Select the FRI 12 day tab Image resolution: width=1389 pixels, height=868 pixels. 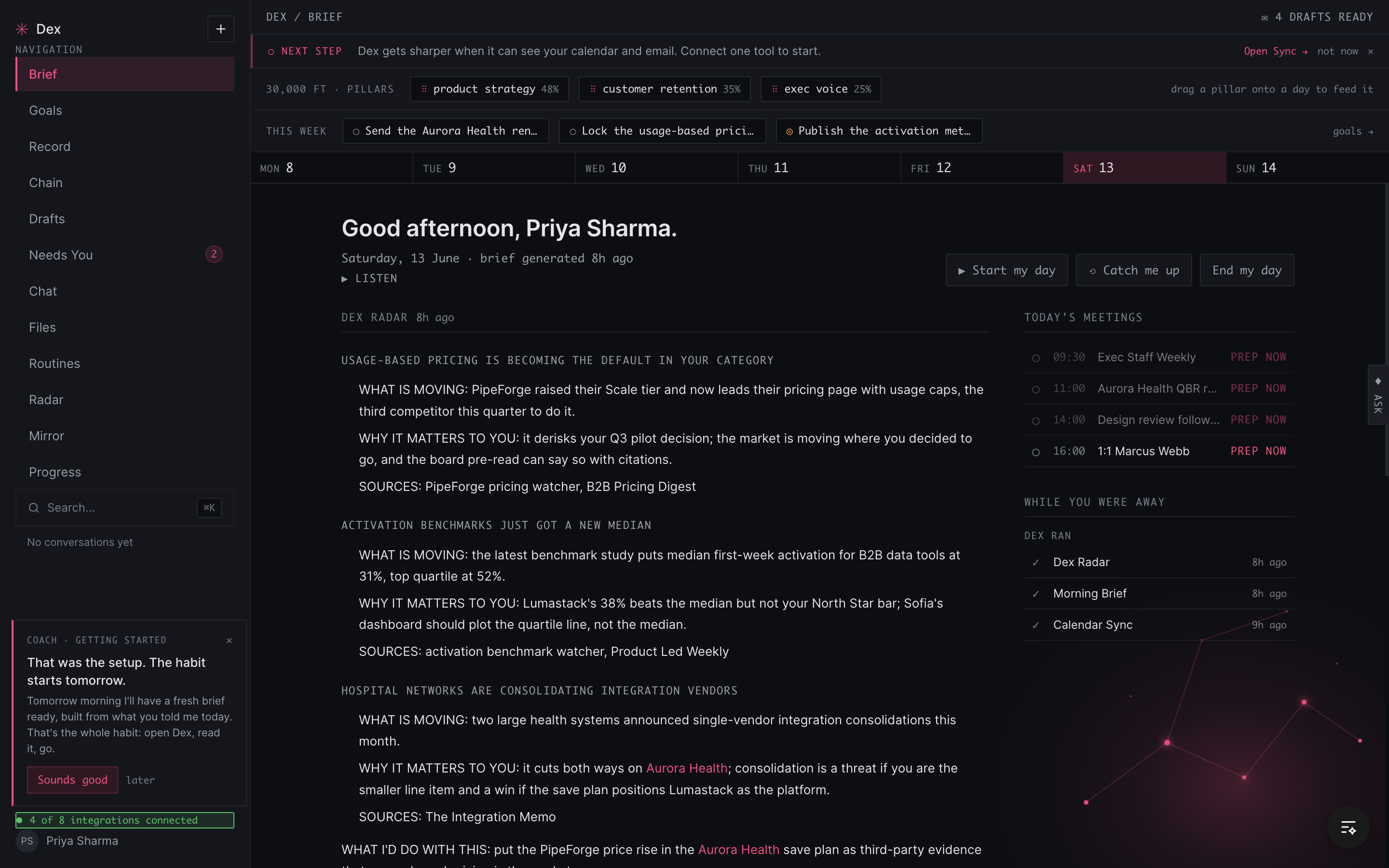point(981,168)
